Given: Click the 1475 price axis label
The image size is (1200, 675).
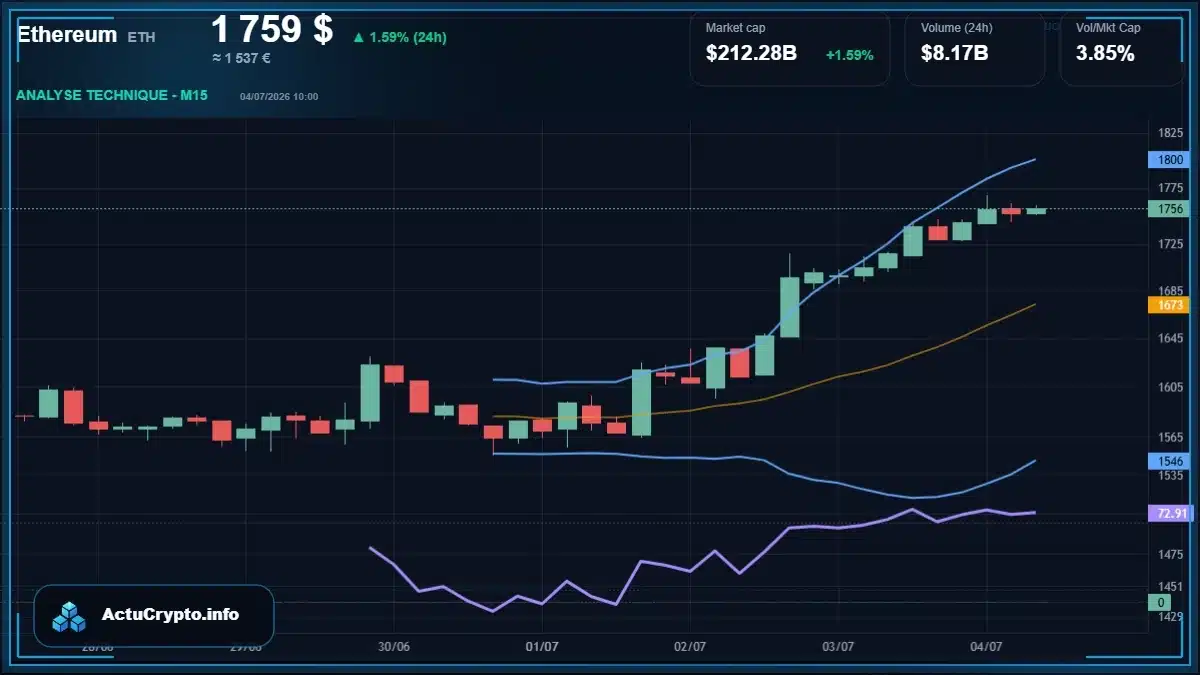Looking at the screenshot, I should click(x=1170, y=554).
